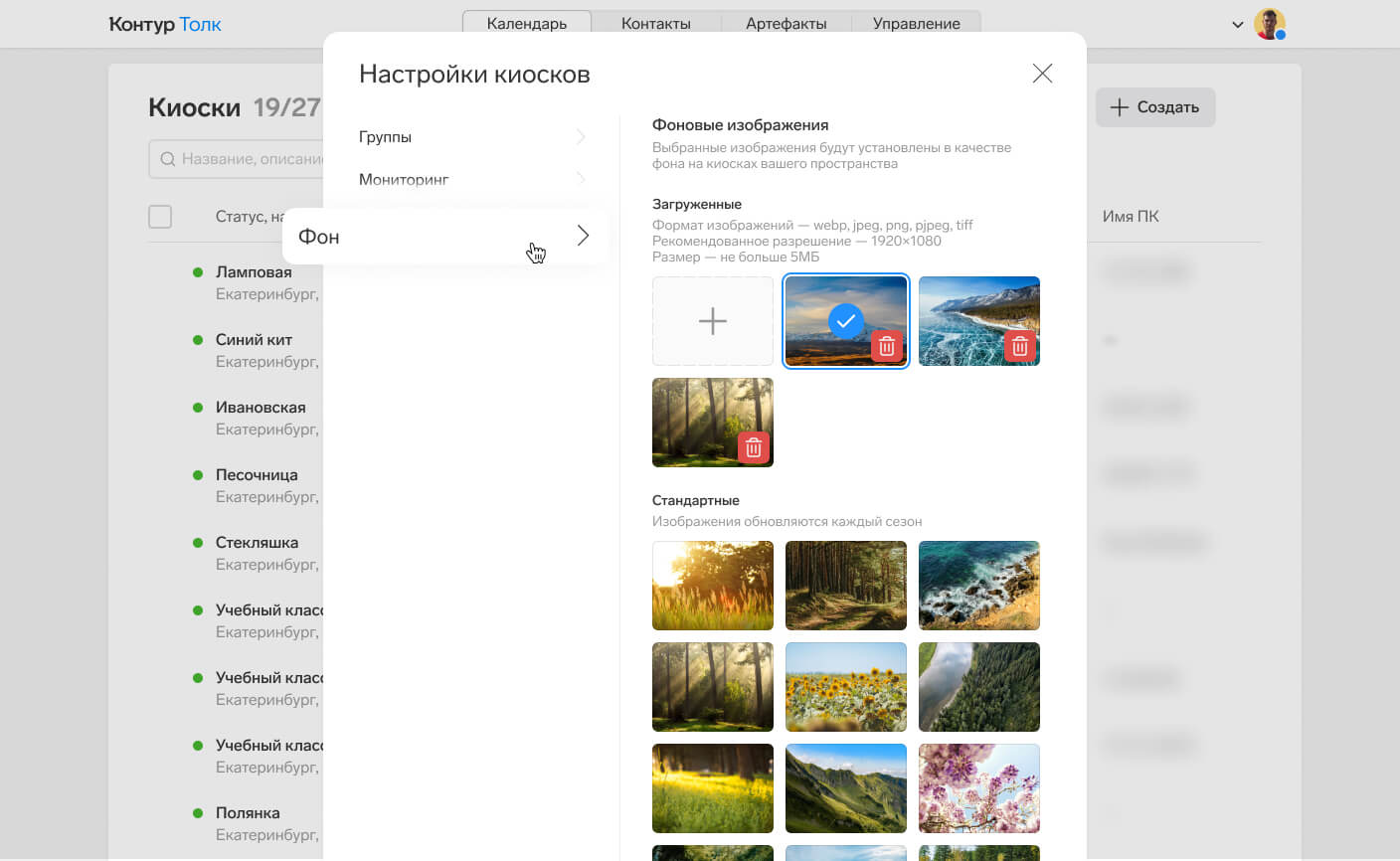Screen dimensions: 1400x861
Task: Open the Группы settings section
Action: (x=471, y=137)
